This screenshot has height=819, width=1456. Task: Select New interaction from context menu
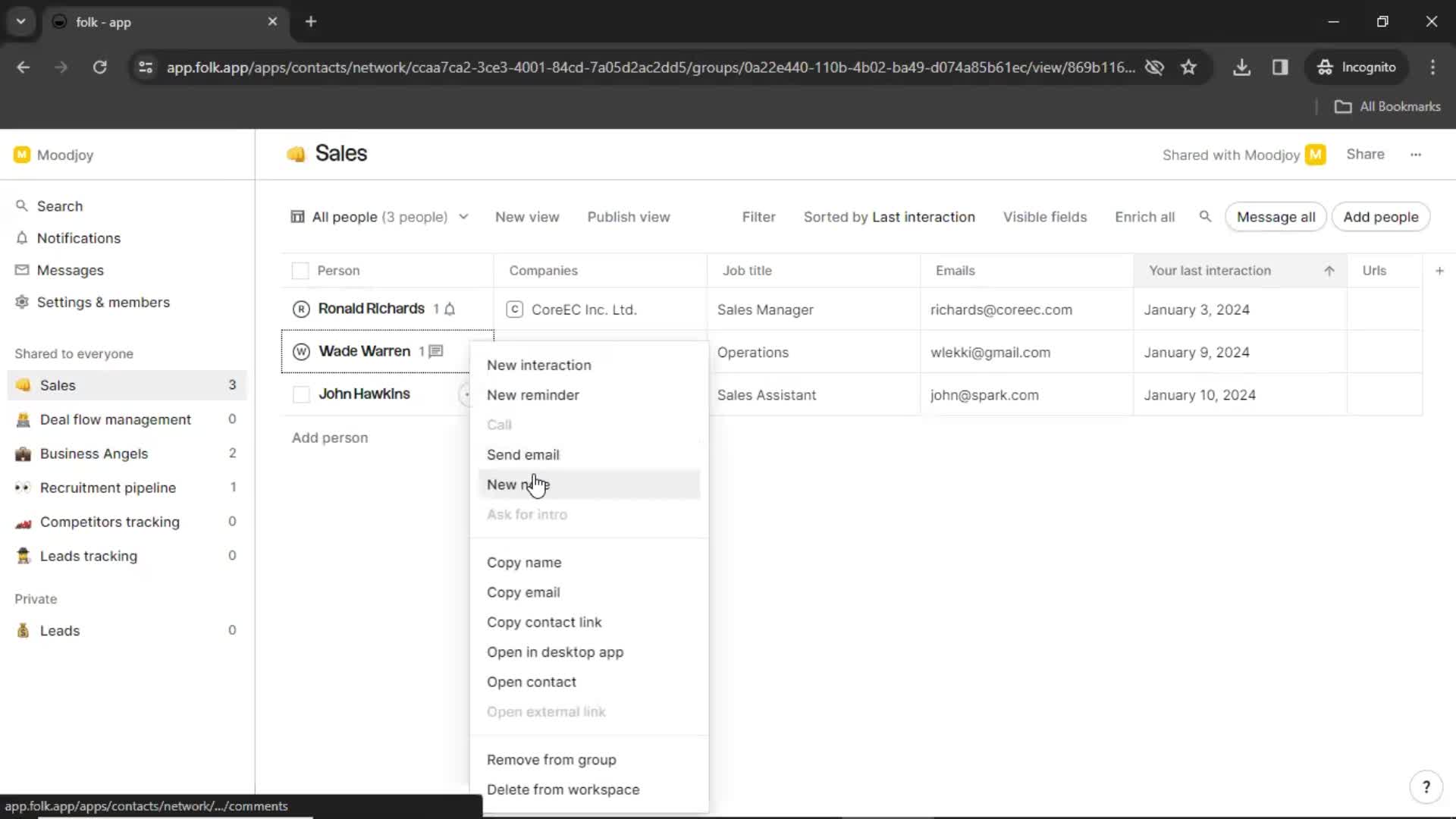tap(539, 365)
